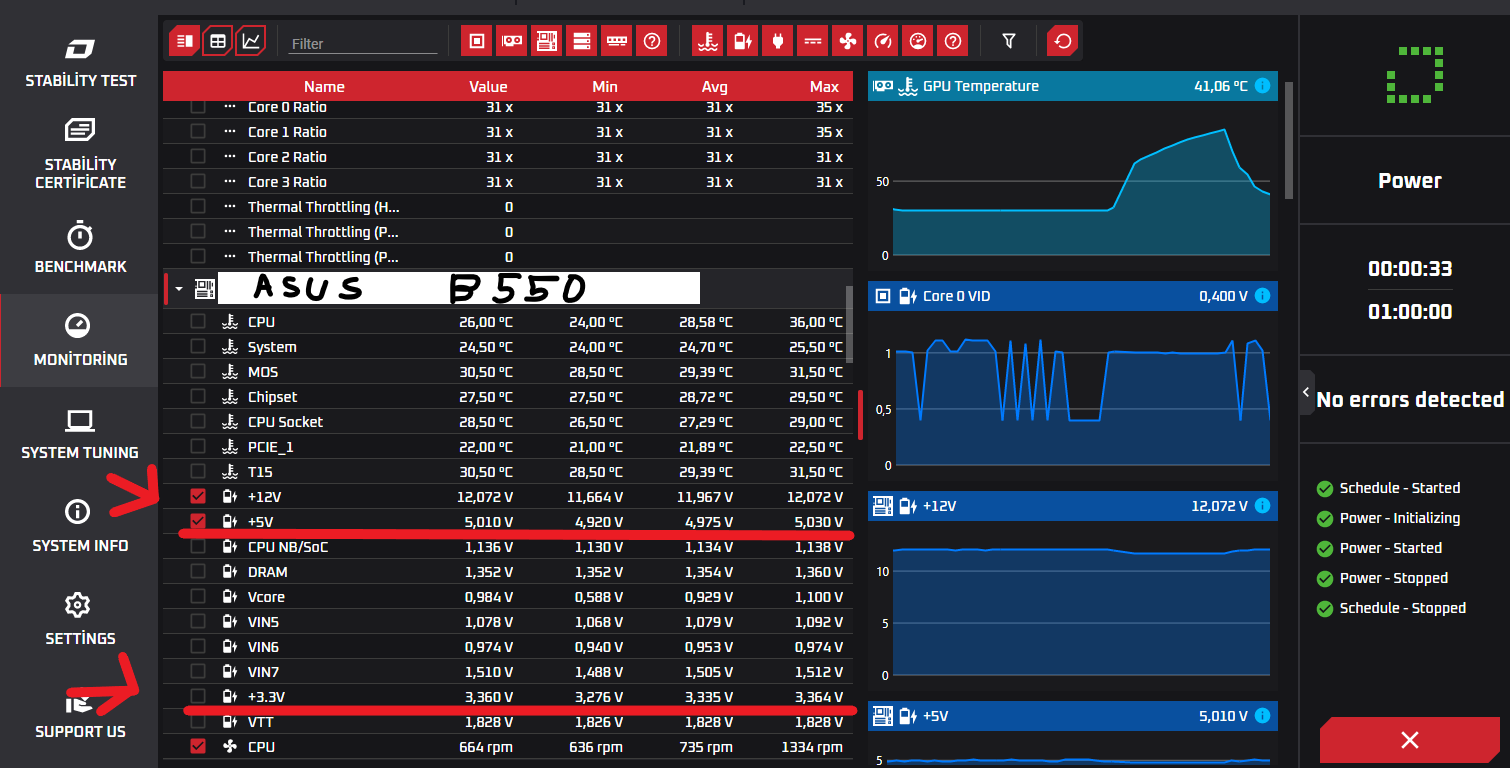Enable graph for DRAM voltage
This screenshot has height=768, width=1510.
coord(198,572)
